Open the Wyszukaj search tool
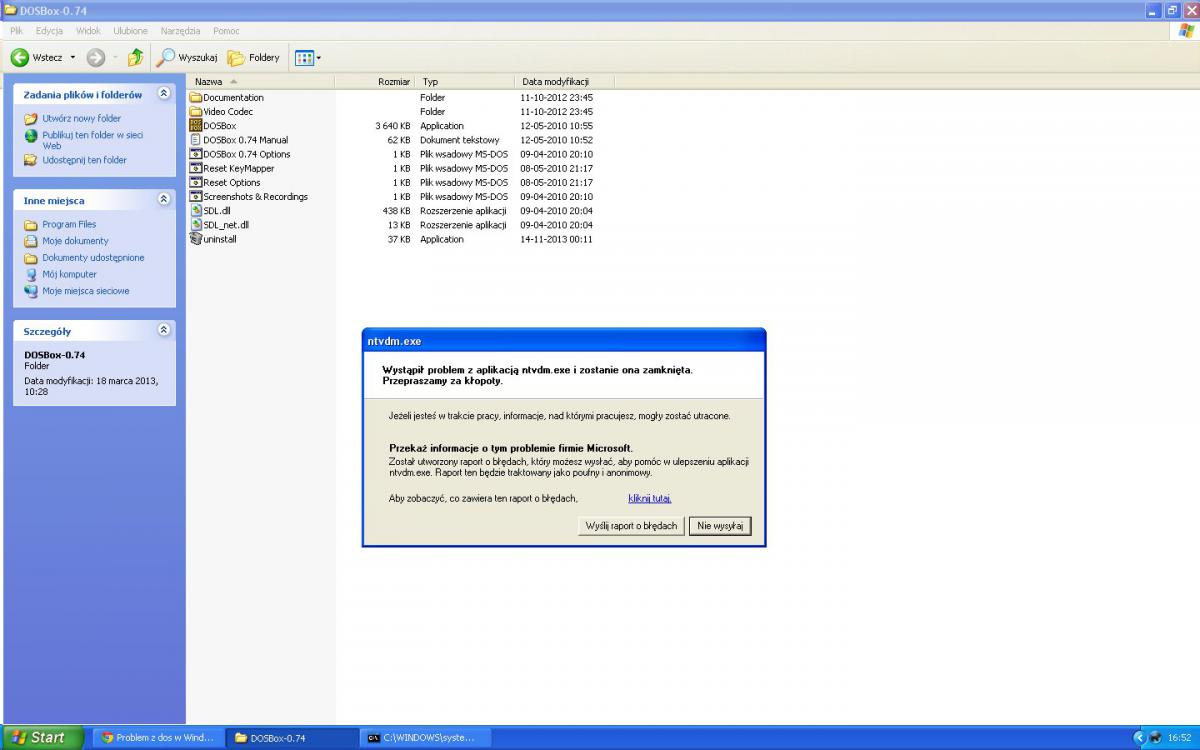Viewport: 1200px width, 750px height. pos(187,58)
